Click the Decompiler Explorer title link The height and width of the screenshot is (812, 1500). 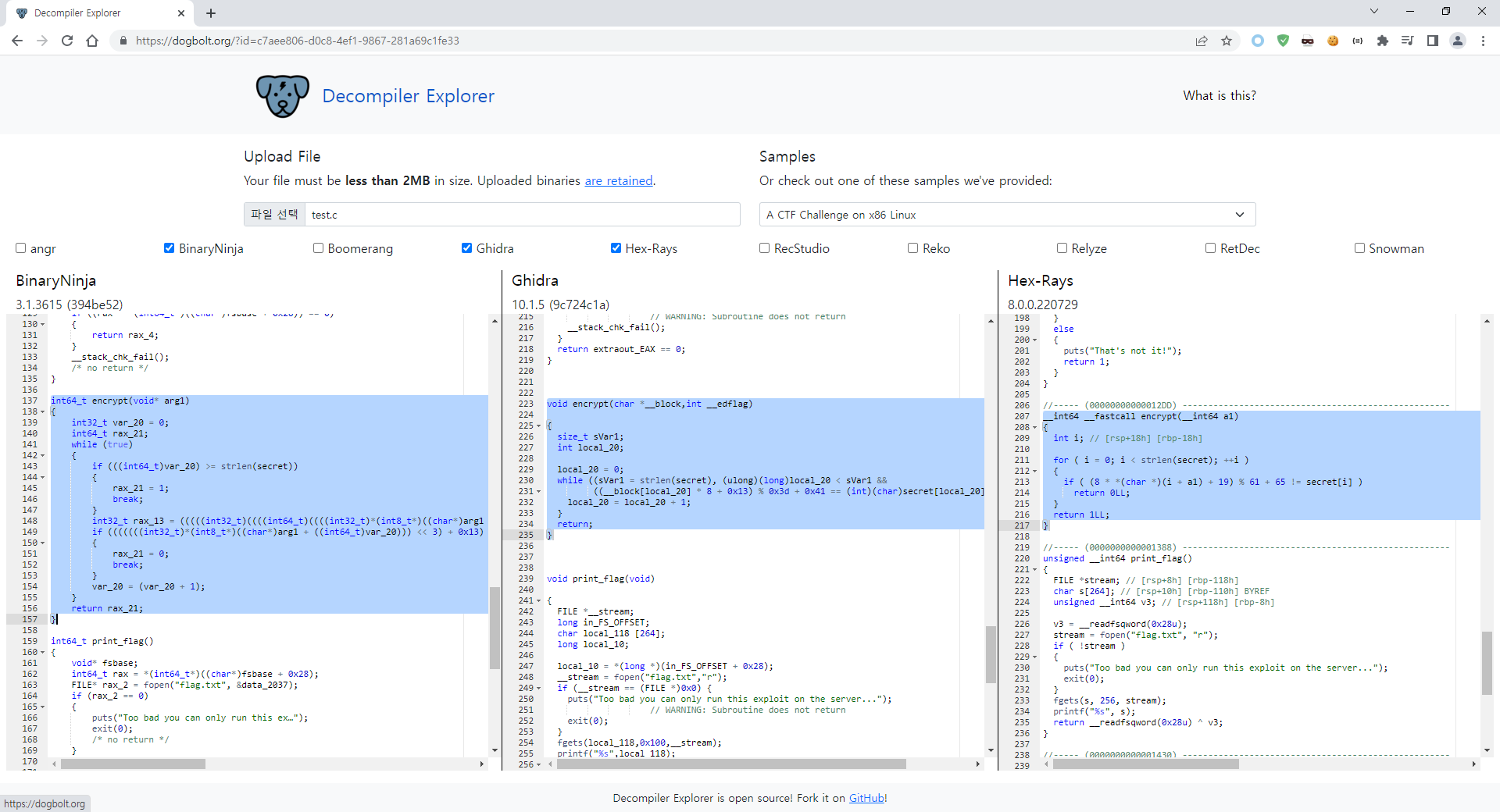coord(408,96)
